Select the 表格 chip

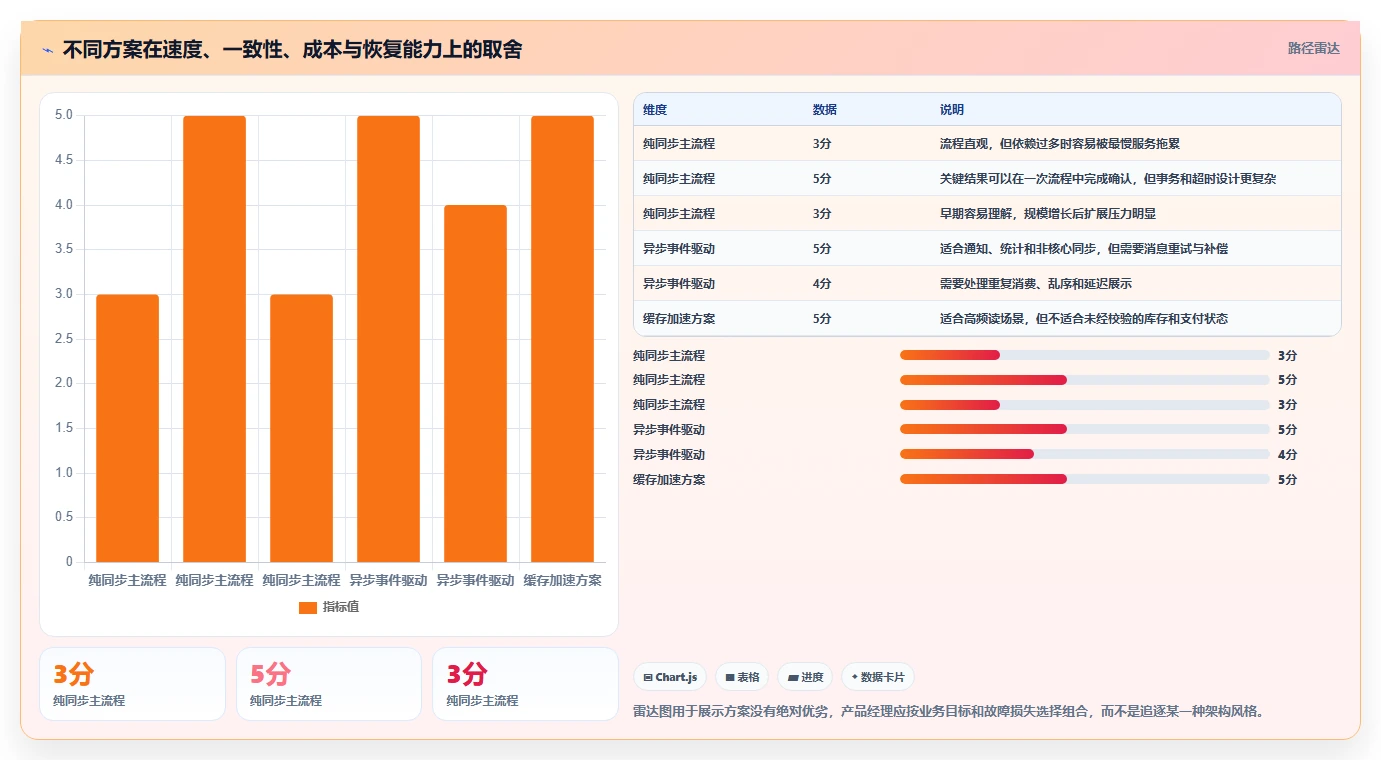[743, 677]
